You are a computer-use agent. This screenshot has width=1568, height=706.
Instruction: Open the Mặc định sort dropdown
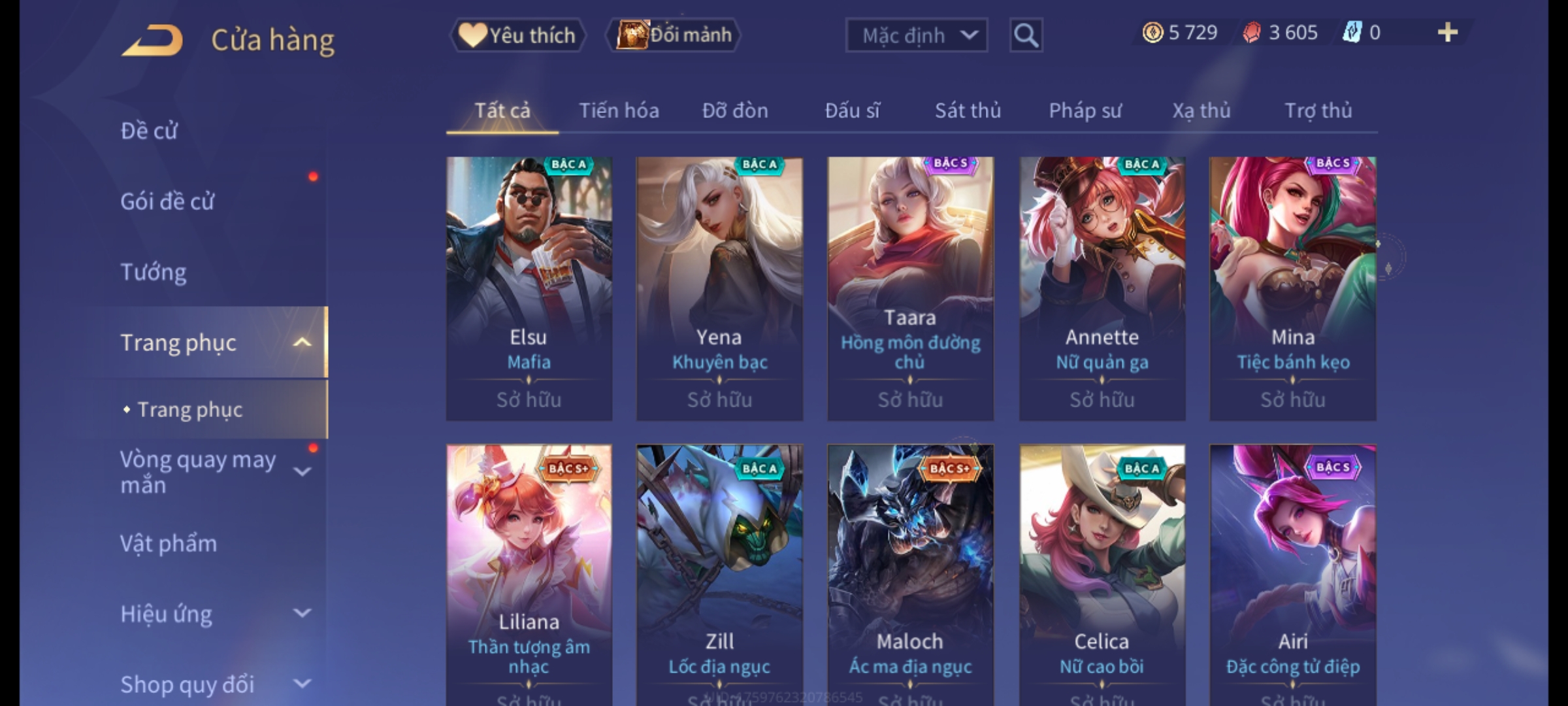pos(916,35)
